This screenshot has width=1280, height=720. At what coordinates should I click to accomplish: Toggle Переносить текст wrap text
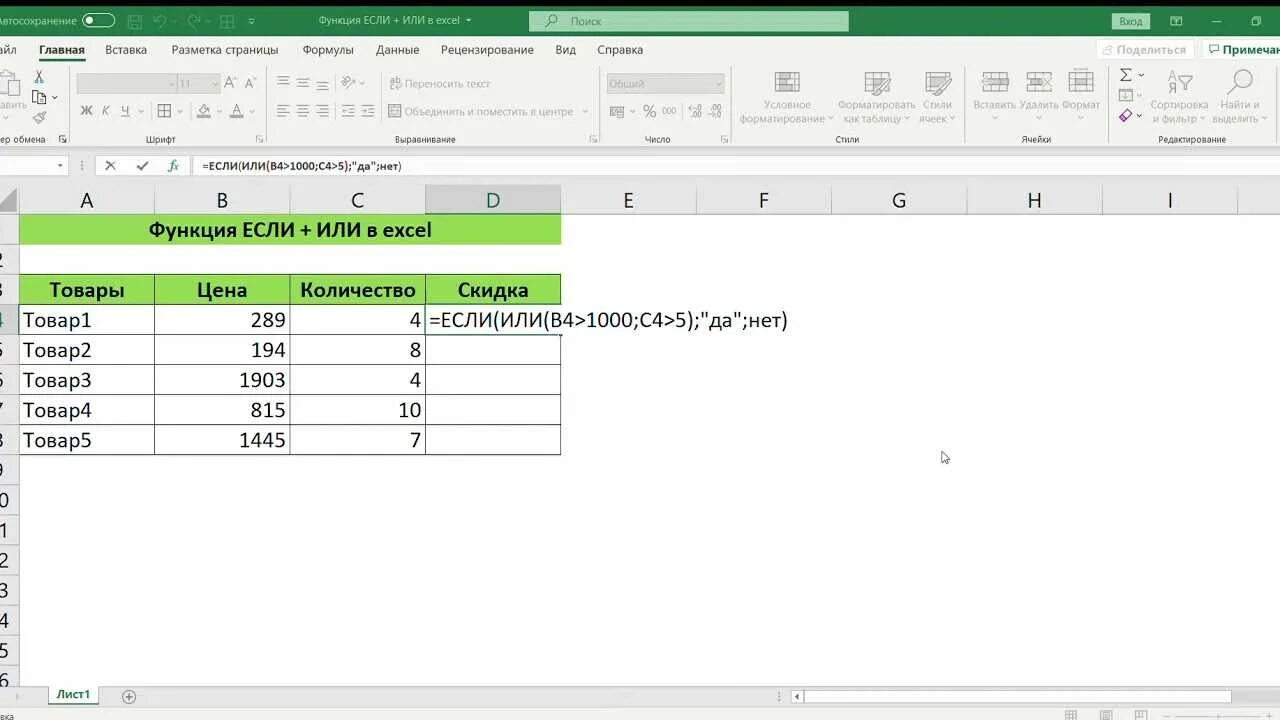440,84
